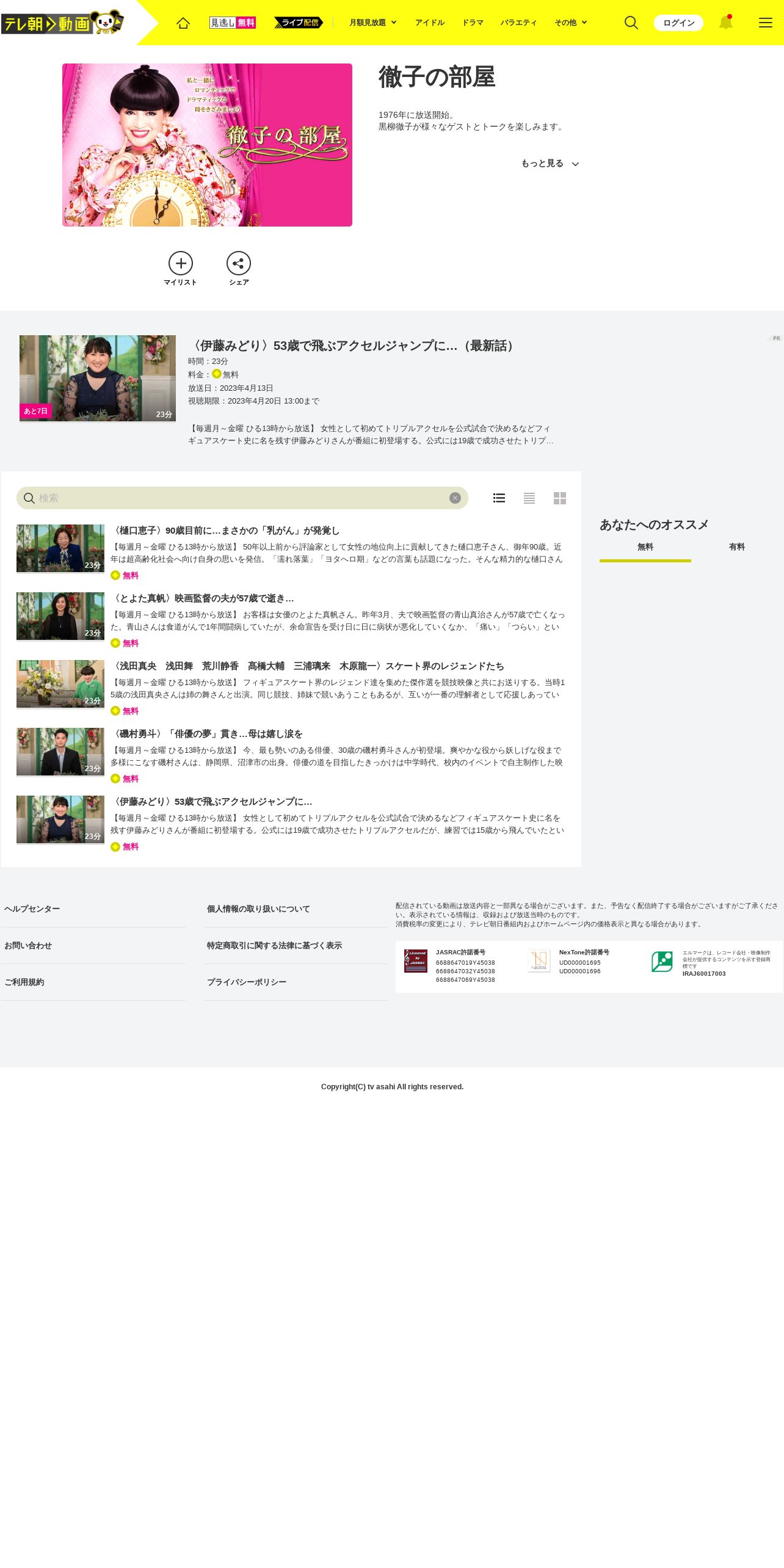
Task: Expand その他 dropdown
Action: (571, 23)
